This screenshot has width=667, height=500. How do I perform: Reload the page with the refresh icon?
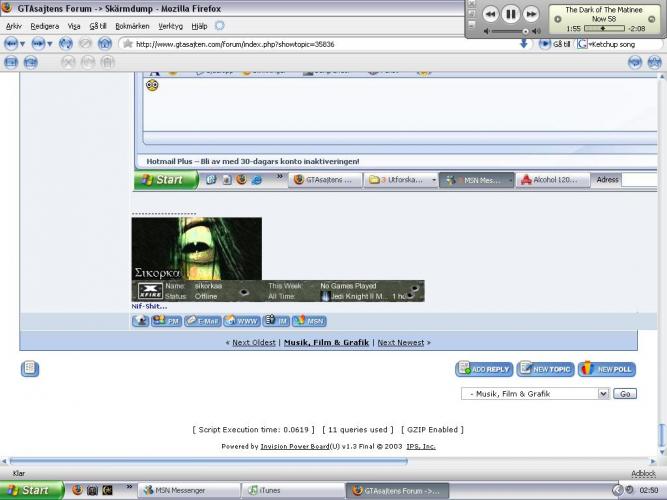(x=66, y=44)
